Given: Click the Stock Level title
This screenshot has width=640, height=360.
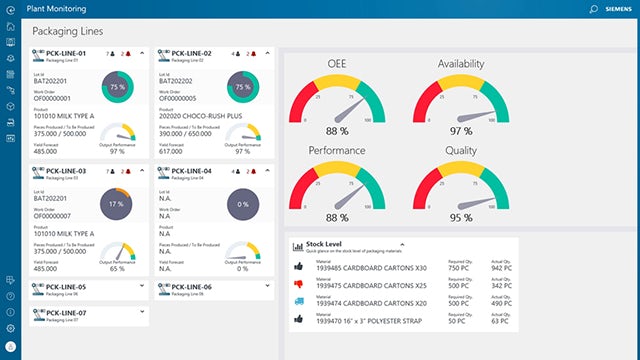Looking at the screenshot, I should tap(324, 244).
